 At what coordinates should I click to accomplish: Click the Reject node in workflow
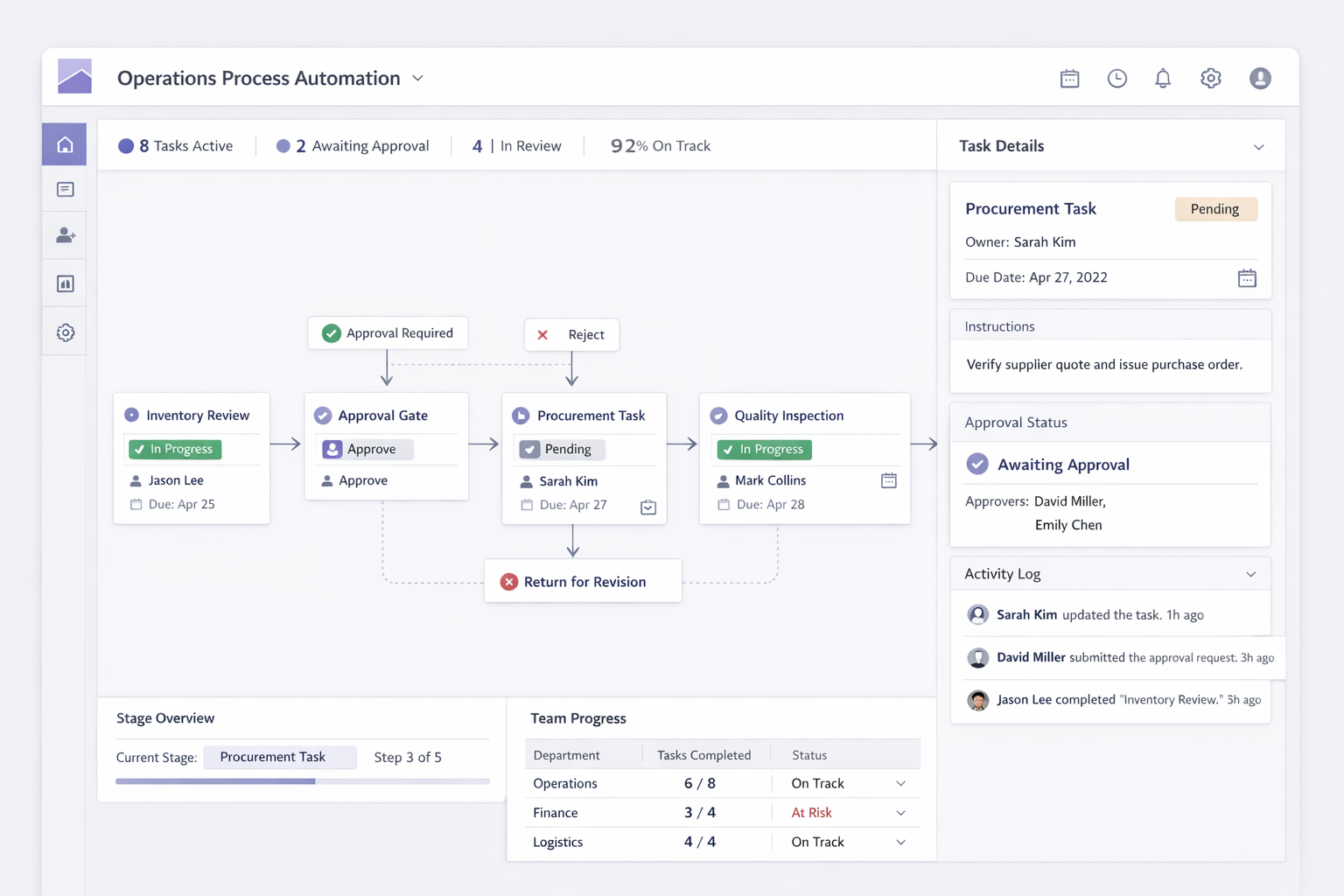(571, 334)
